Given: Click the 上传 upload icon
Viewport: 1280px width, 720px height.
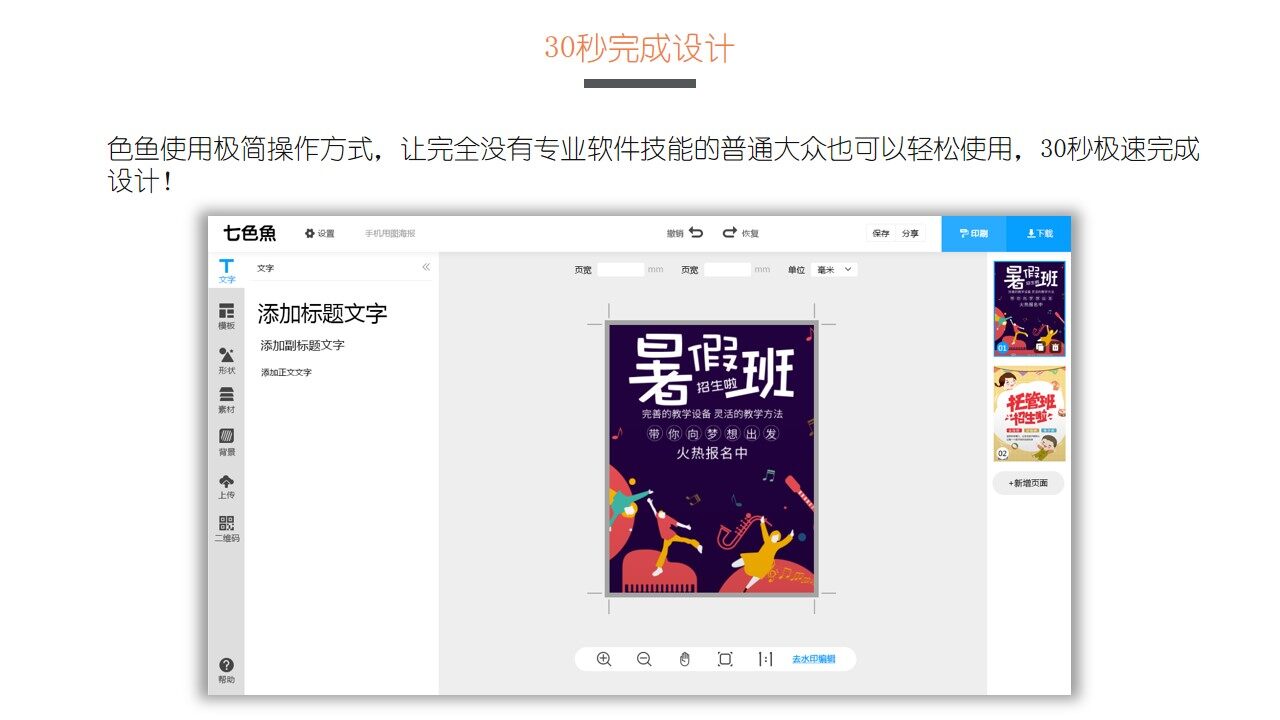Looking at the screenshot, I should [x=227, y=486].
